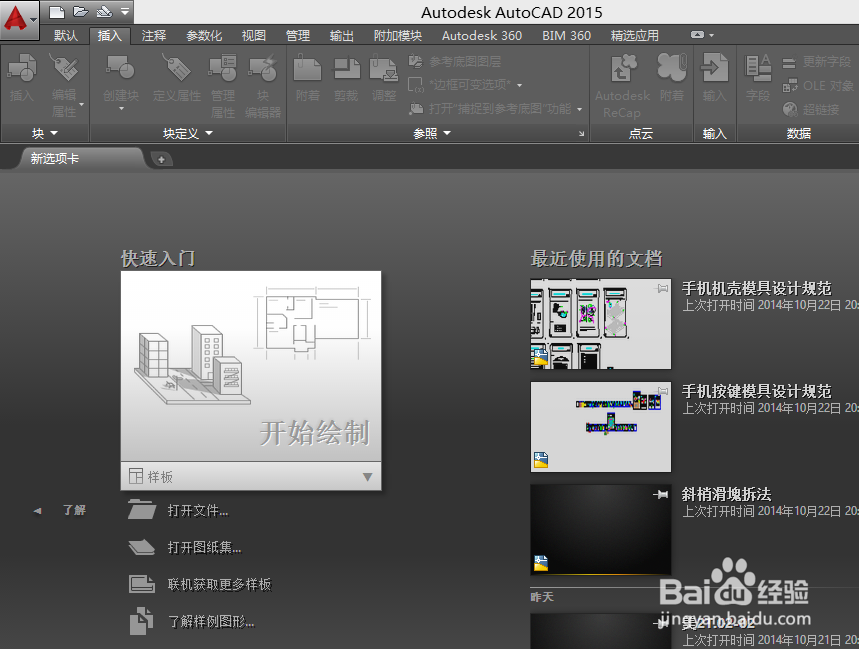This screenshot has width=859, height=649.
Task: Open the 附加模块 ribbon tab
Action: (398, 36)
